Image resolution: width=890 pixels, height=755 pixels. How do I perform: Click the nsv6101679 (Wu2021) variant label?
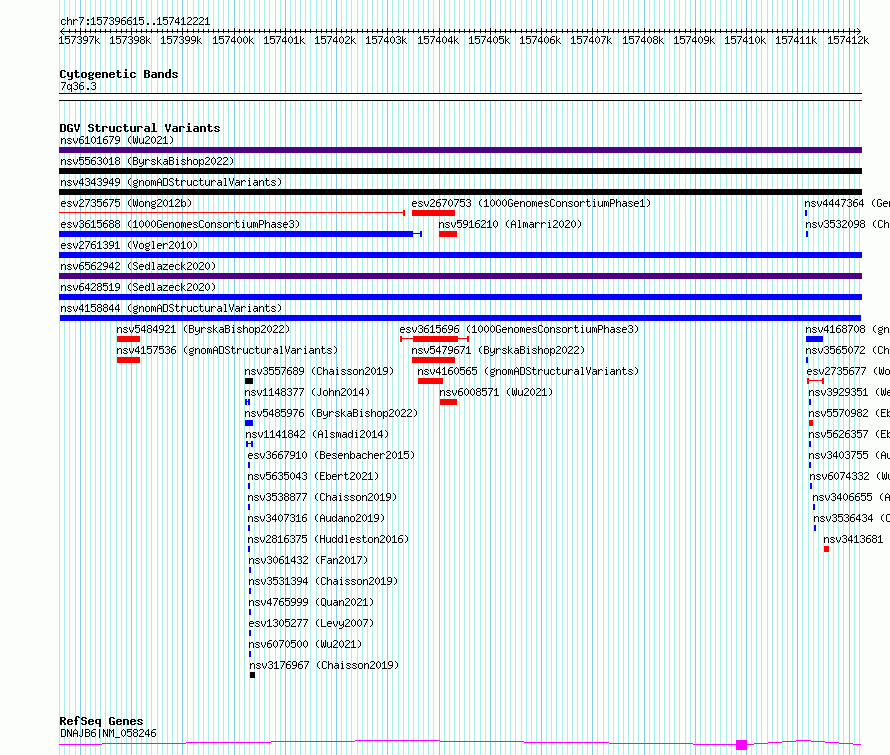tap(117, 140)
